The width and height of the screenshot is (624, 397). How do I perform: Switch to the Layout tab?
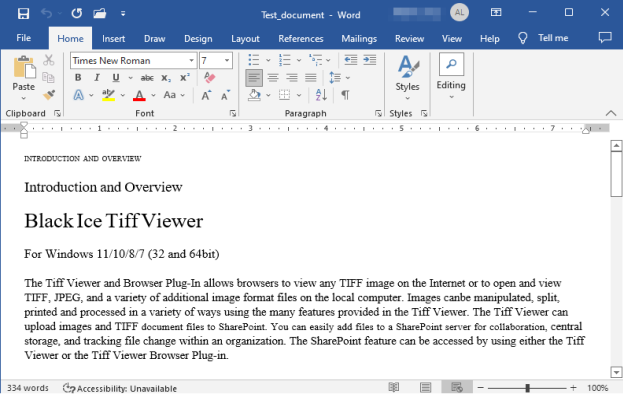(x=245, y=39)
